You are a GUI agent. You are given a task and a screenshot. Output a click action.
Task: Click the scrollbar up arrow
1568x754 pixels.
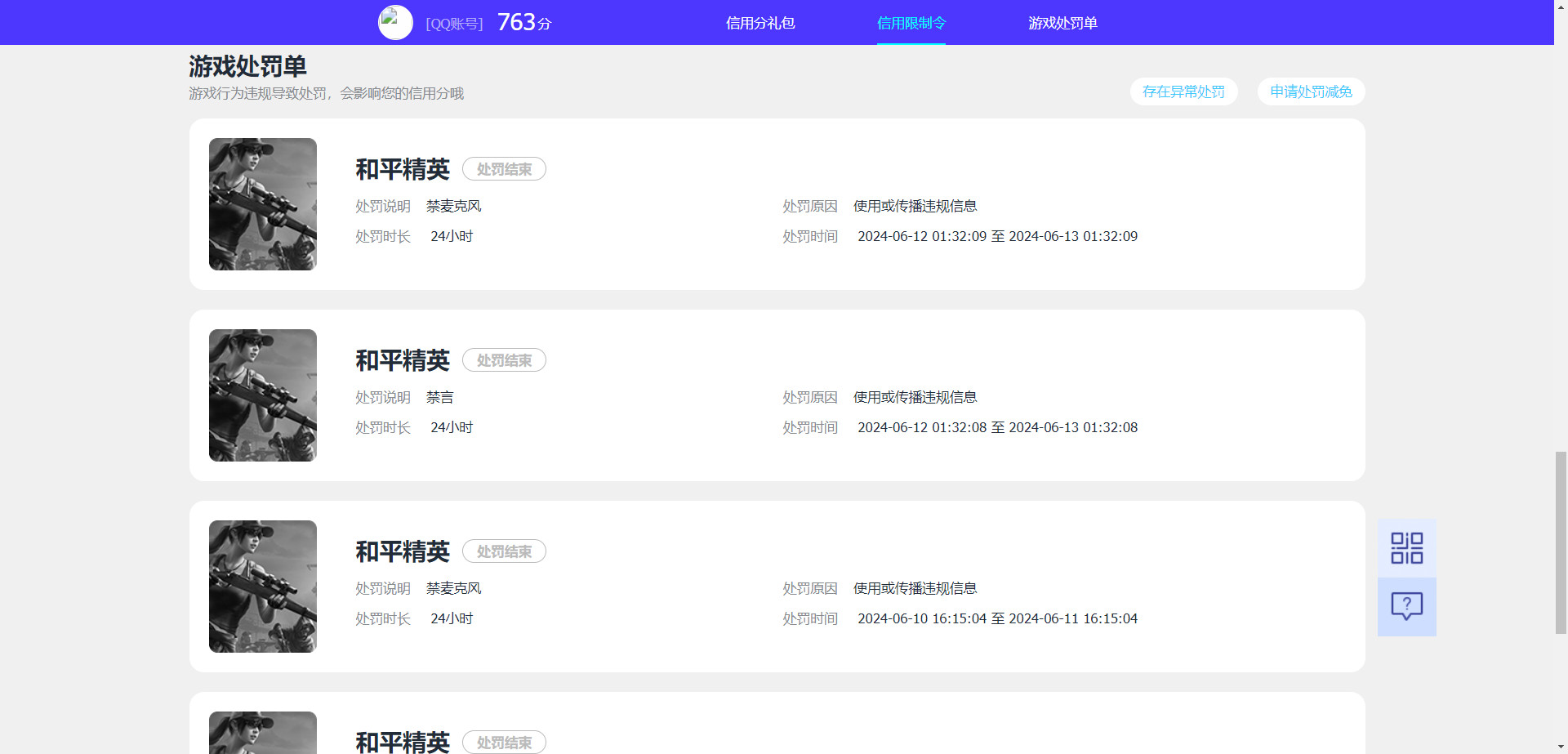pos(1561,7)
